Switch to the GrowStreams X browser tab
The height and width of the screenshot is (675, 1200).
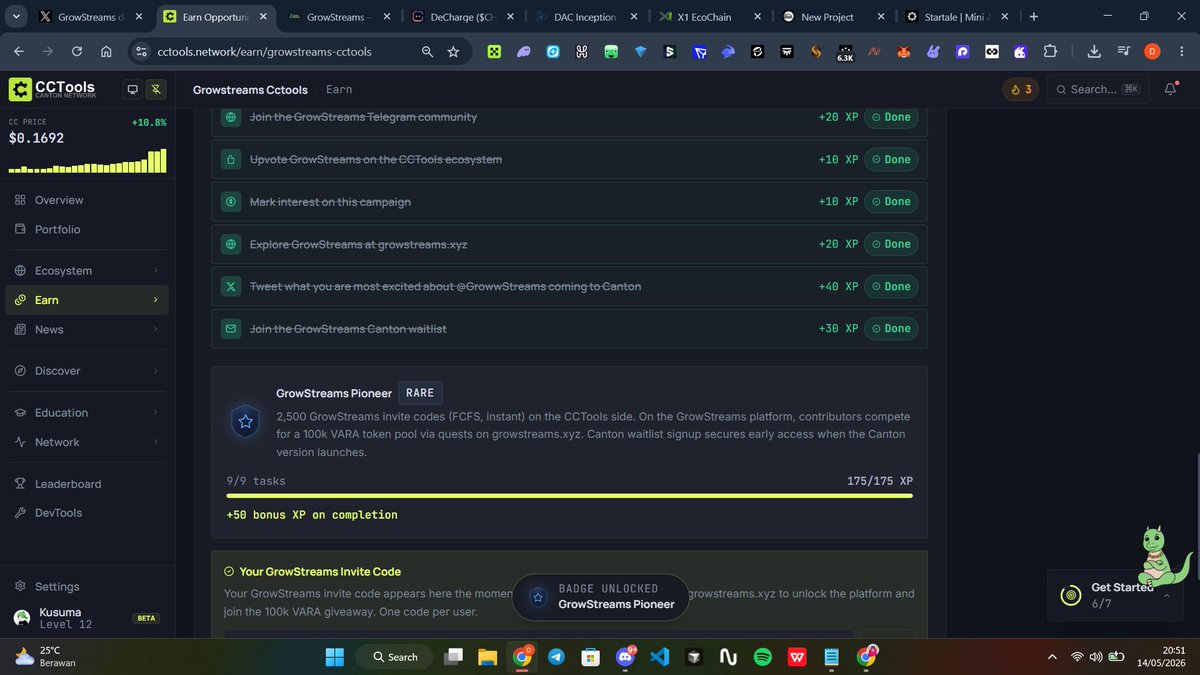90,17
